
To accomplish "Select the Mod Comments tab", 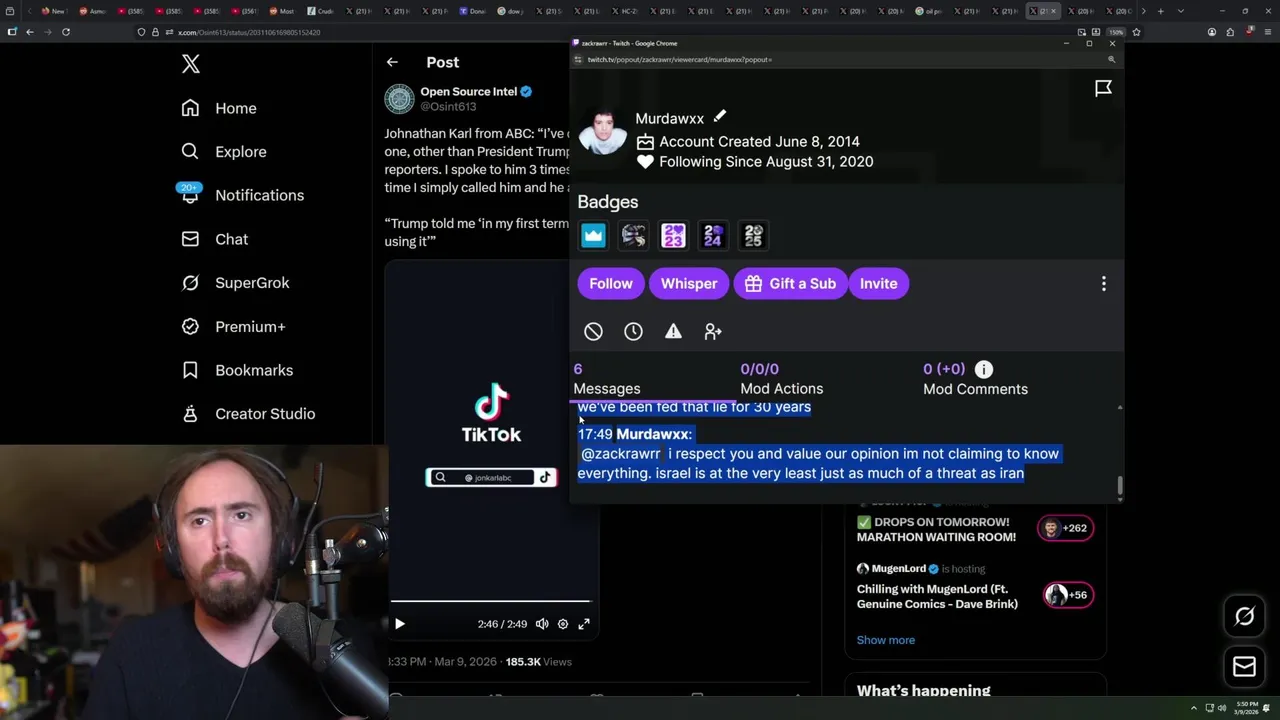I will [975, 379].
